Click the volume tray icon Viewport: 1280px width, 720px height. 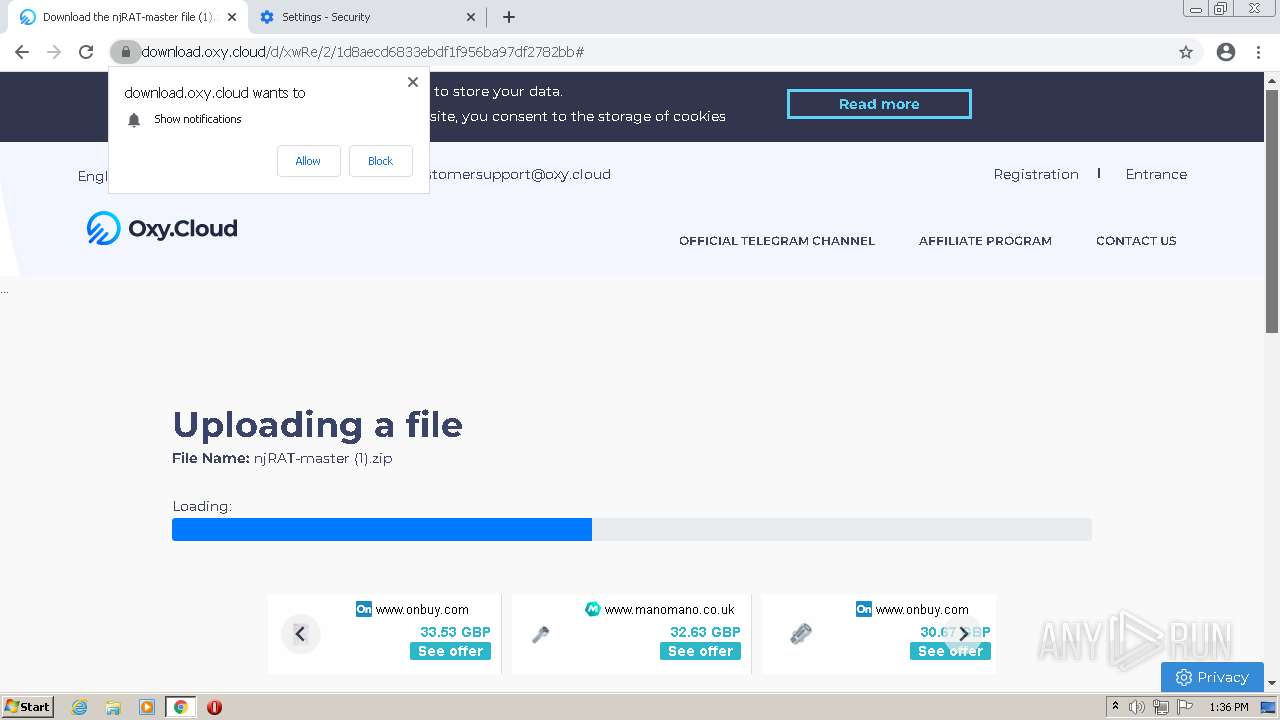coord(1137,707)
